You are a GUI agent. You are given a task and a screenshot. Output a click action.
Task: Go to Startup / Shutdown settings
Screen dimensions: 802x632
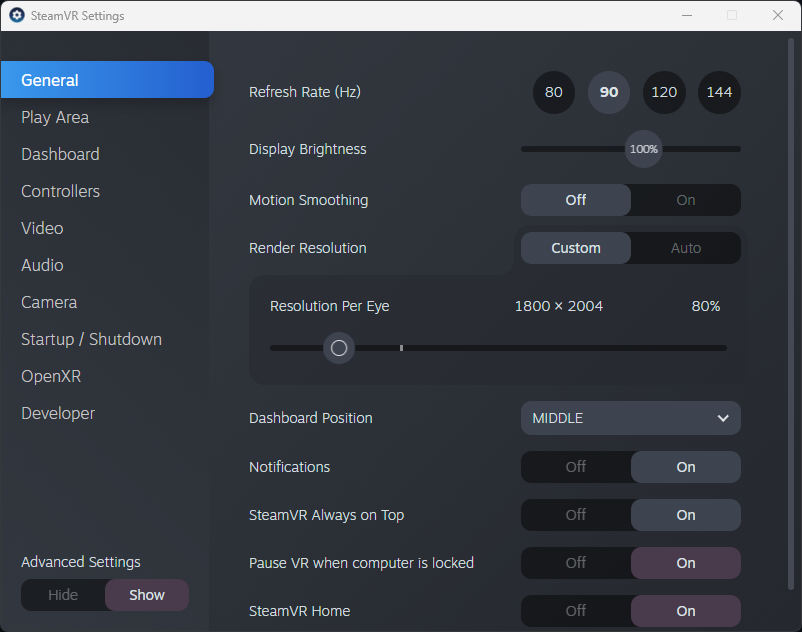(x=92, y=340)
